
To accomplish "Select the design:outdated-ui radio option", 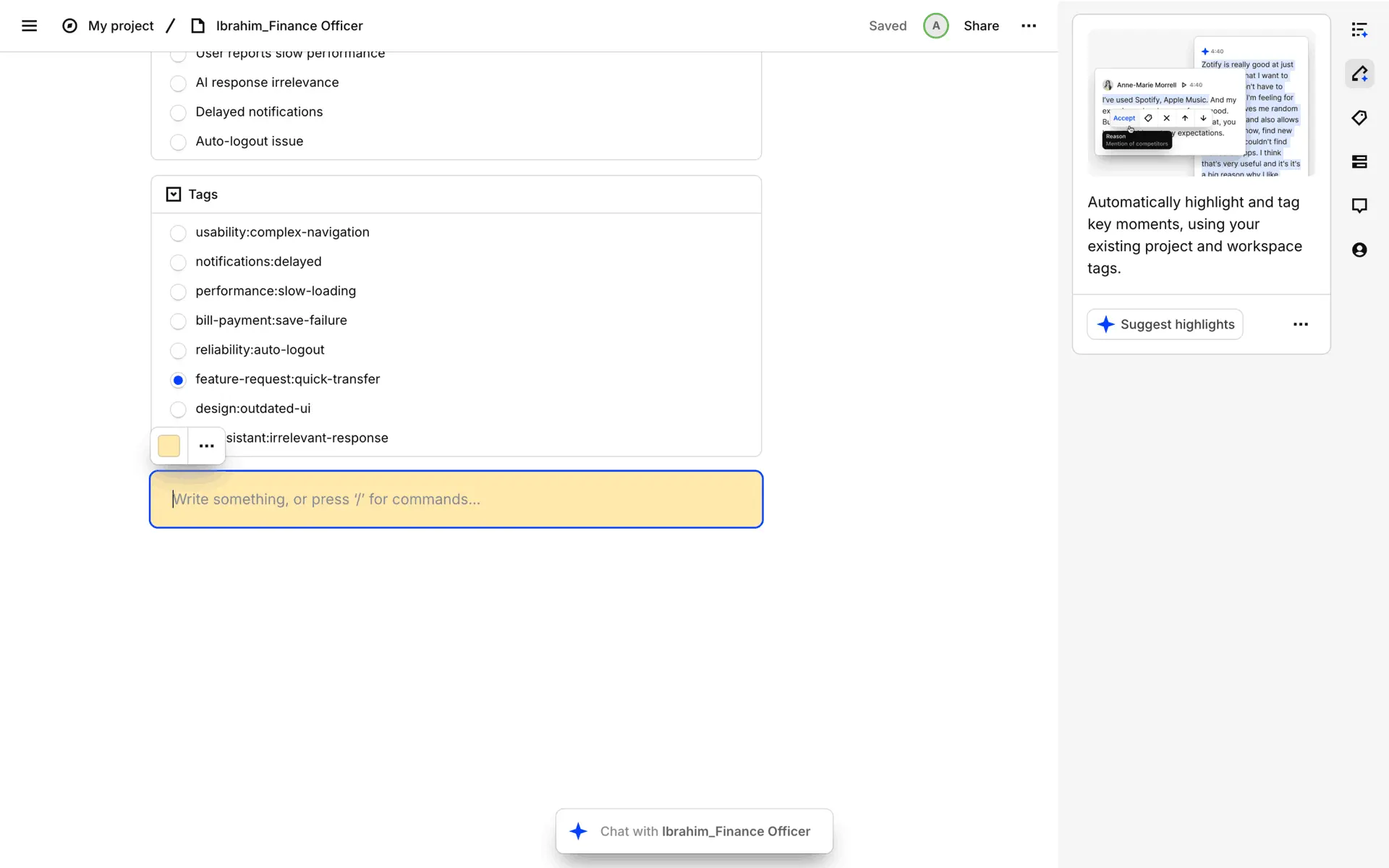I will coord(178,409).
